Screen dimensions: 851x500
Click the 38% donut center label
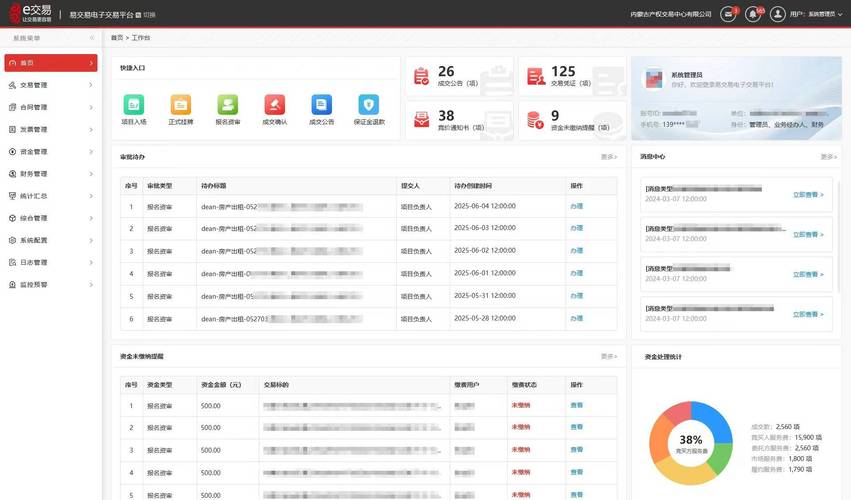pos(691,440)
